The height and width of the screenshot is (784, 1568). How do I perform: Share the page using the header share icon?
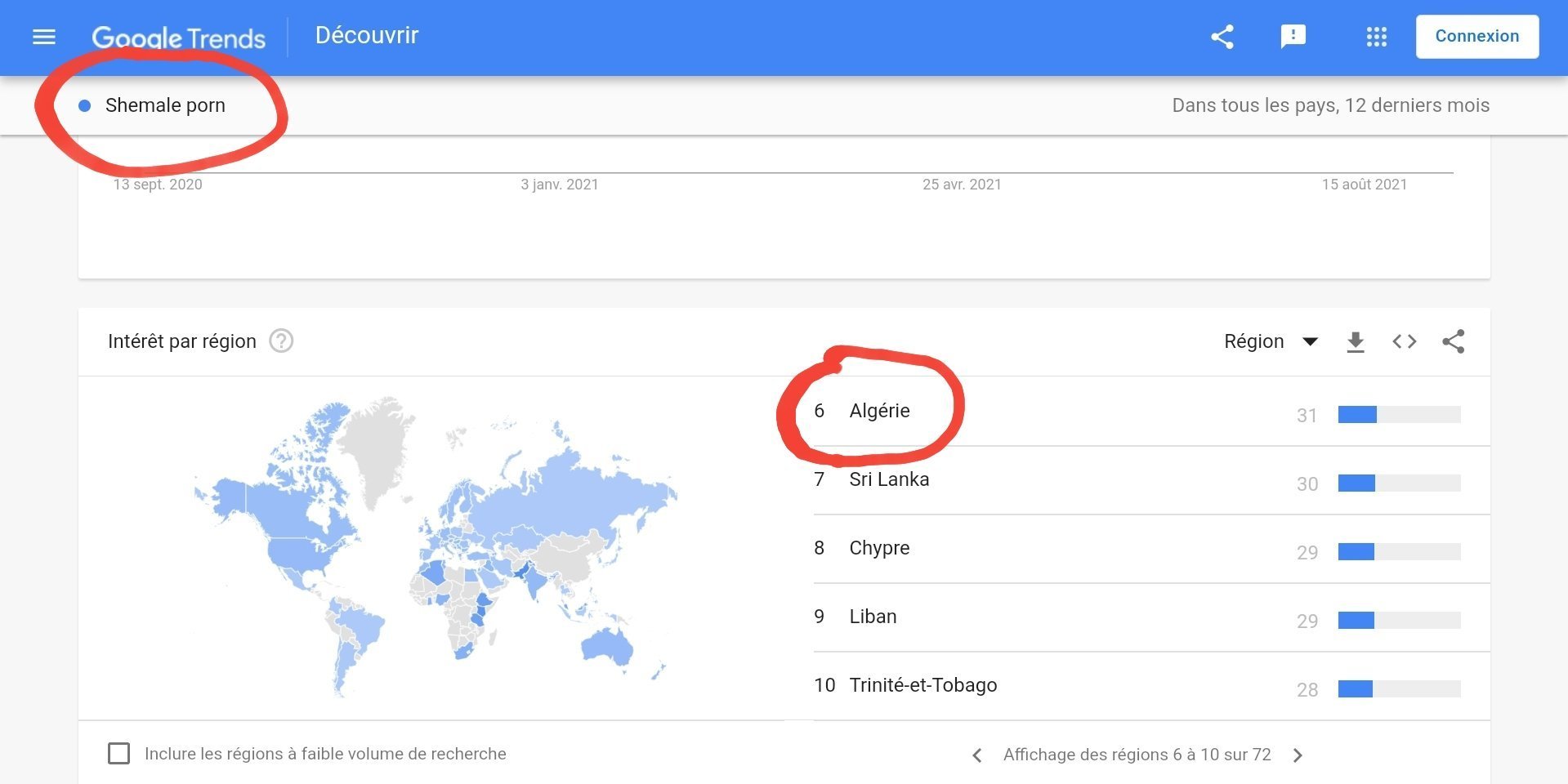[1222, 37]
